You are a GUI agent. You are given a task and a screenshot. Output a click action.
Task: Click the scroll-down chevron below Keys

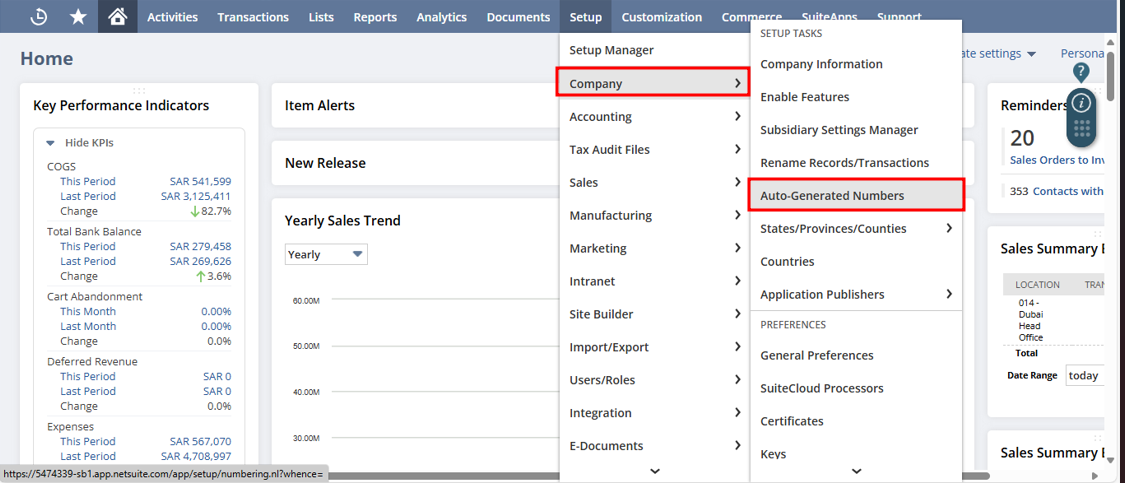[x=856, y=471]
